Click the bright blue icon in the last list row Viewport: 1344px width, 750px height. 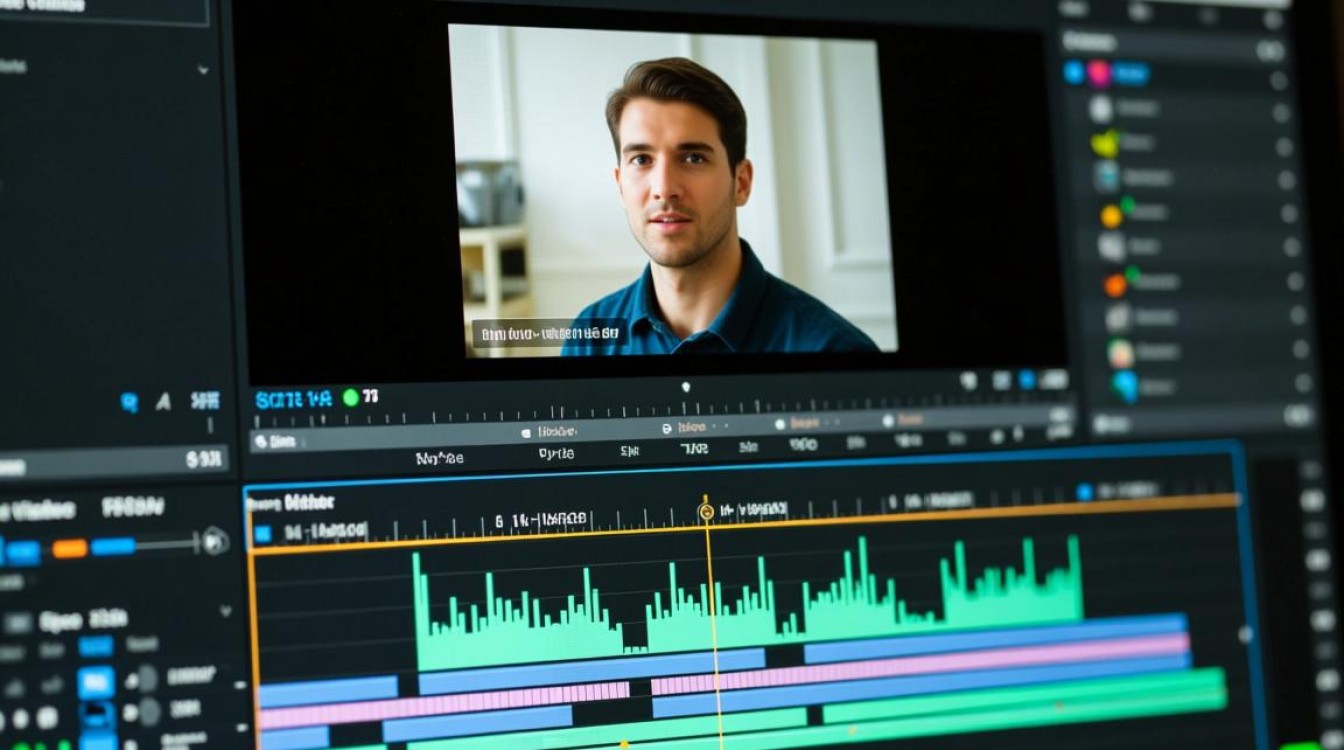[1127, 385]
